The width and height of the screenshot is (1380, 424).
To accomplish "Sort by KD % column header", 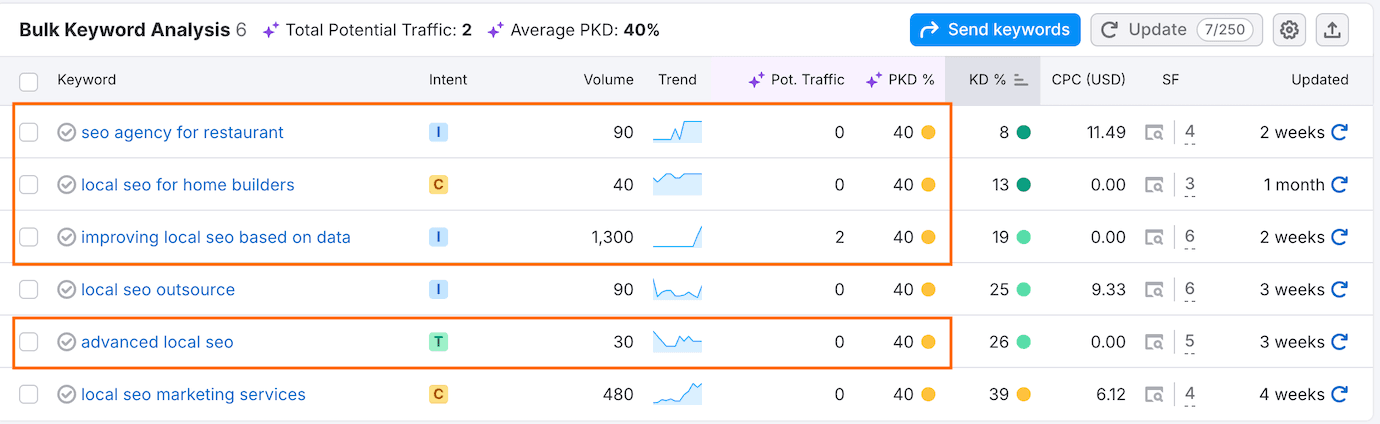I will [x=988, y=80].
